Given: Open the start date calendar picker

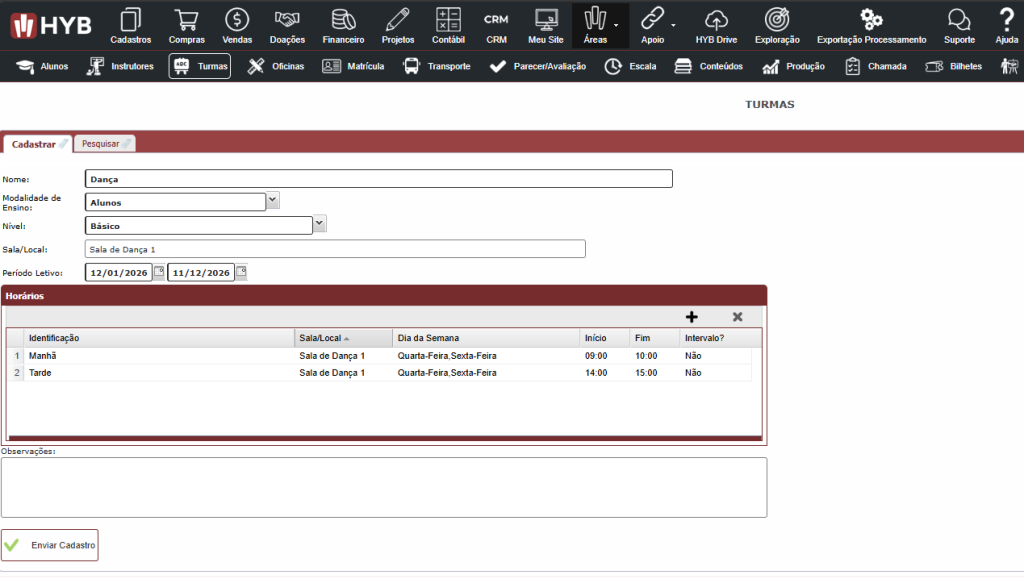Looking at the screenshot, I should [x=158, y=272].
